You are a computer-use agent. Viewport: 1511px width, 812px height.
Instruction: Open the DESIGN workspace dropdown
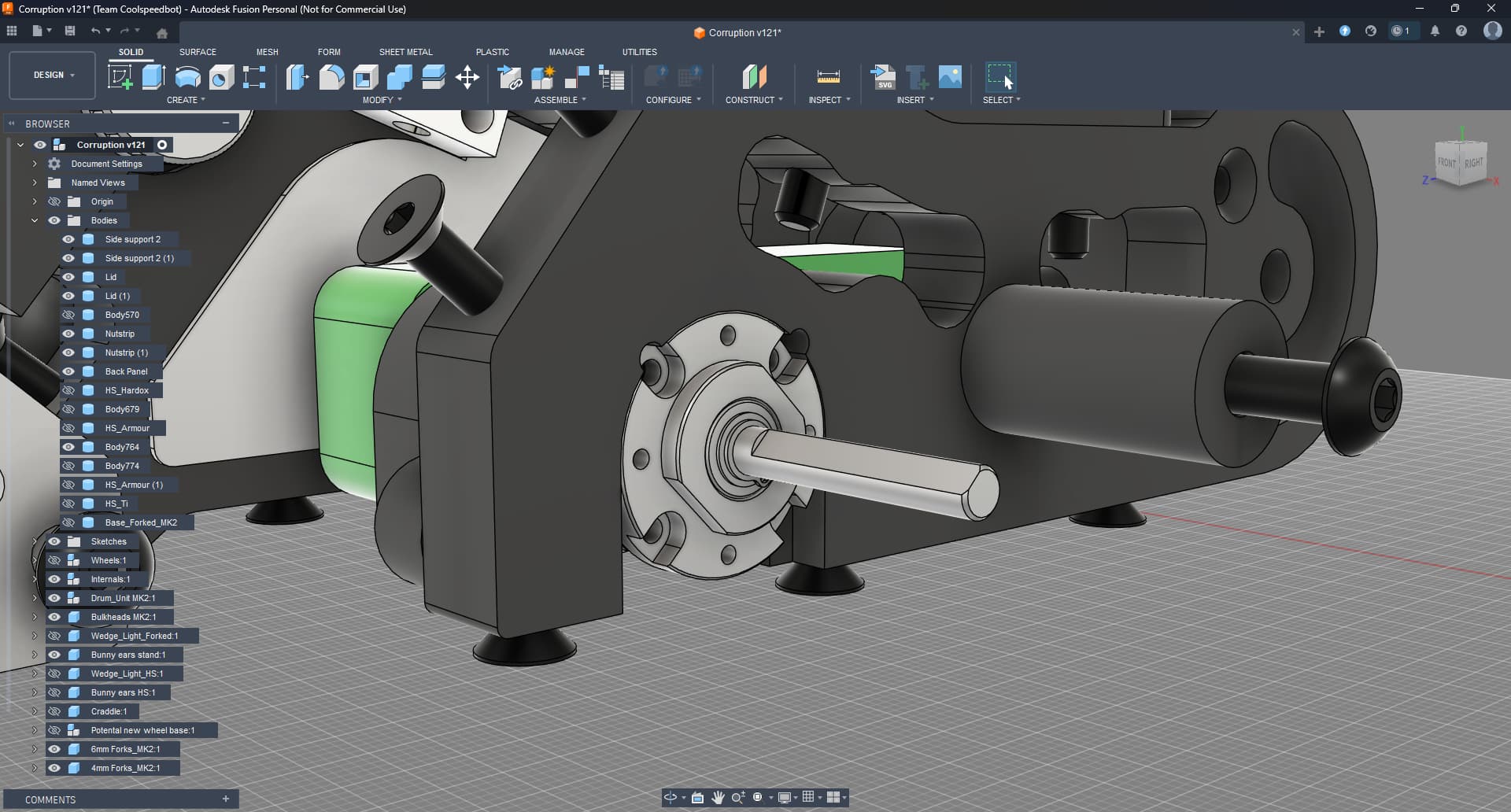(x=53, y=76)
